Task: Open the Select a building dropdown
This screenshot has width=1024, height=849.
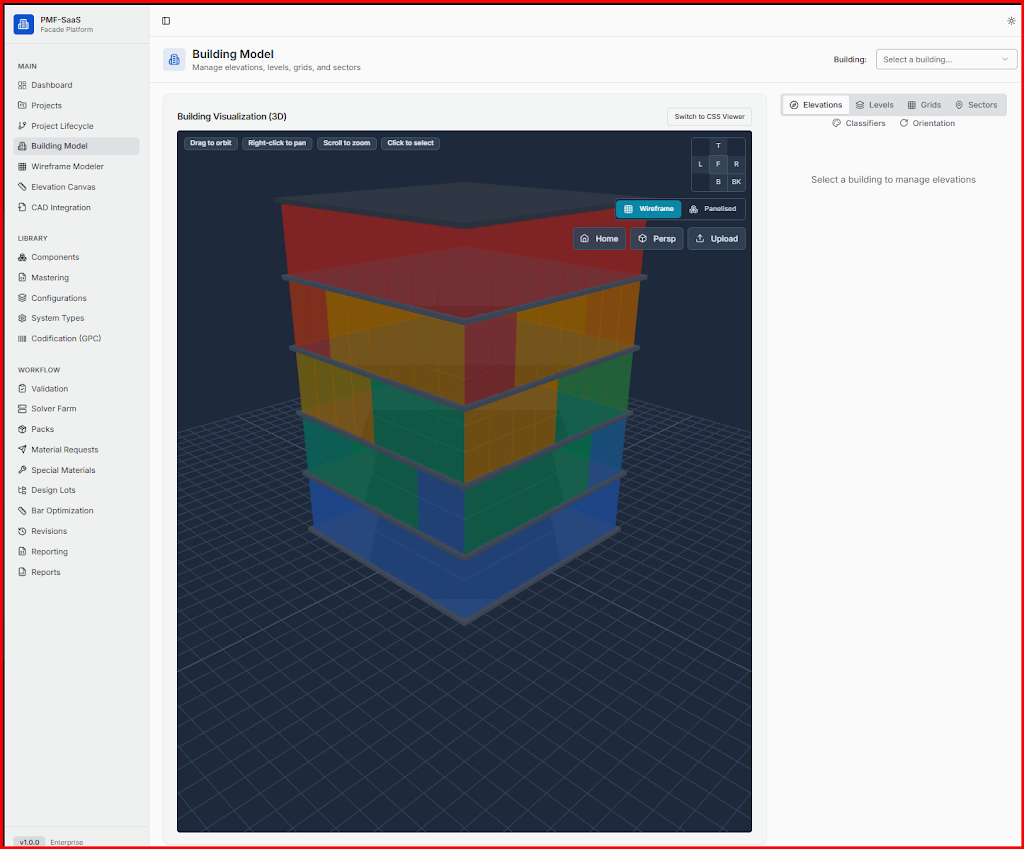Action: pos(946,60)
